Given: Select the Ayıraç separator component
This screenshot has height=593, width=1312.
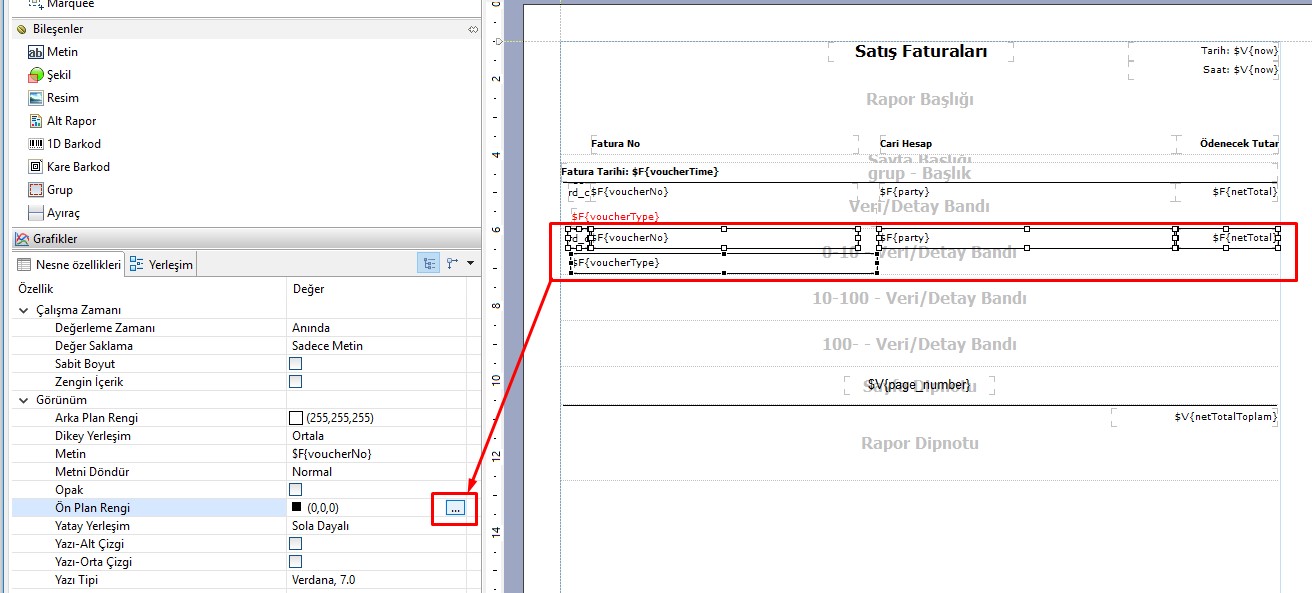Looking at the screenshot, I should pyautogui.click(x=63, y=213).
